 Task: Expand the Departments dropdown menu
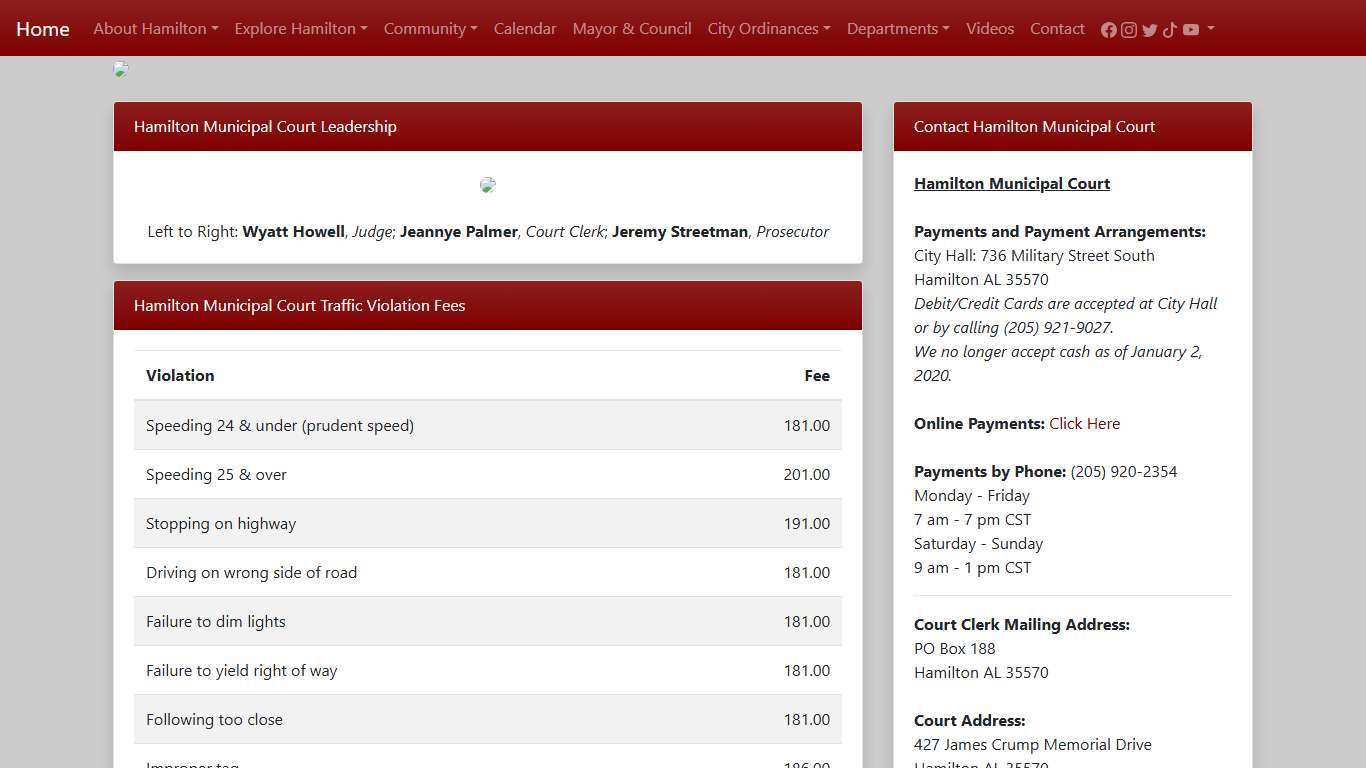[897, 29]
